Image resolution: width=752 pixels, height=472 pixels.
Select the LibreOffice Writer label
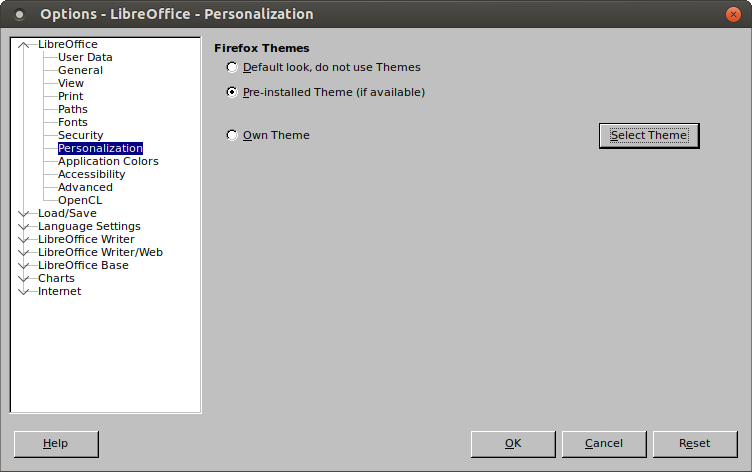(86, 239)
